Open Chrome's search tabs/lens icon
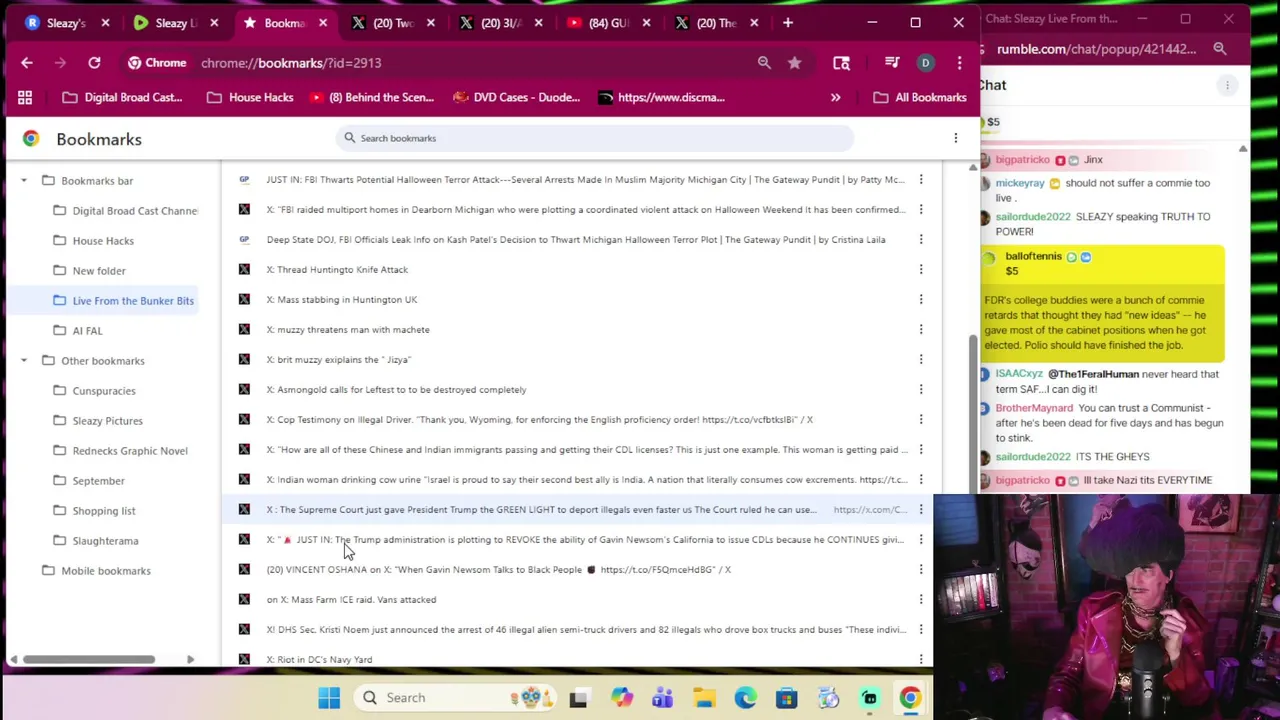This screenshot has height=720, width=1280. pos(841,63)
